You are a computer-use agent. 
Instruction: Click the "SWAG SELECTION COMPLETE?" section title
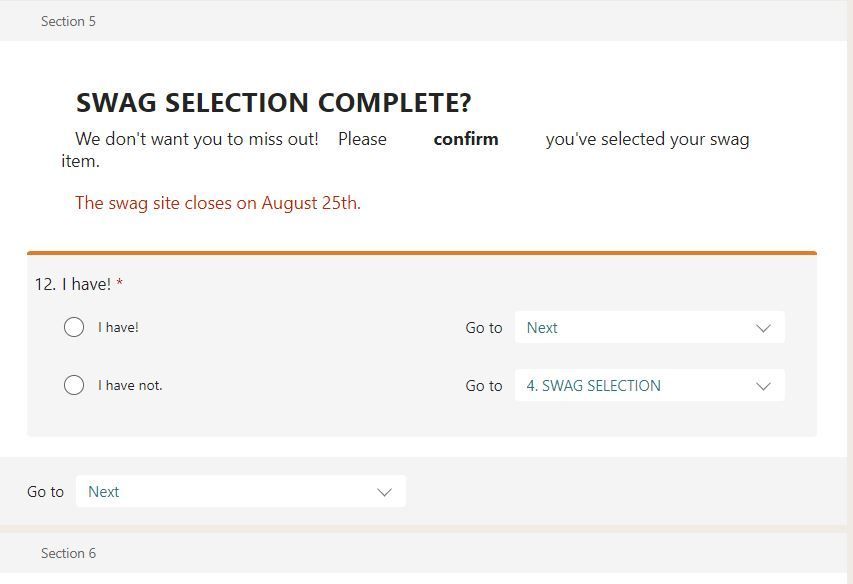coord(273,103)
